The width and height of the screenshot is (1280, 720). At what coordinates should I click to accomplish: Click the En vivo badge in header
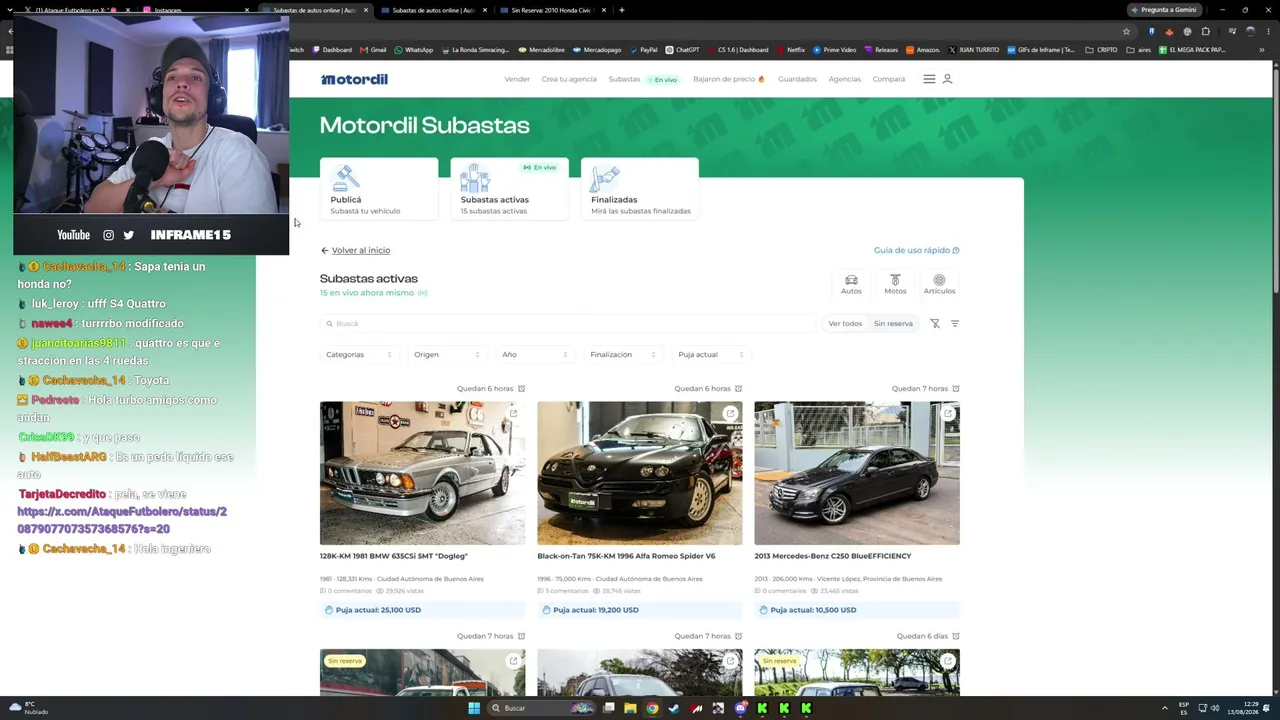tap(662, 79)
